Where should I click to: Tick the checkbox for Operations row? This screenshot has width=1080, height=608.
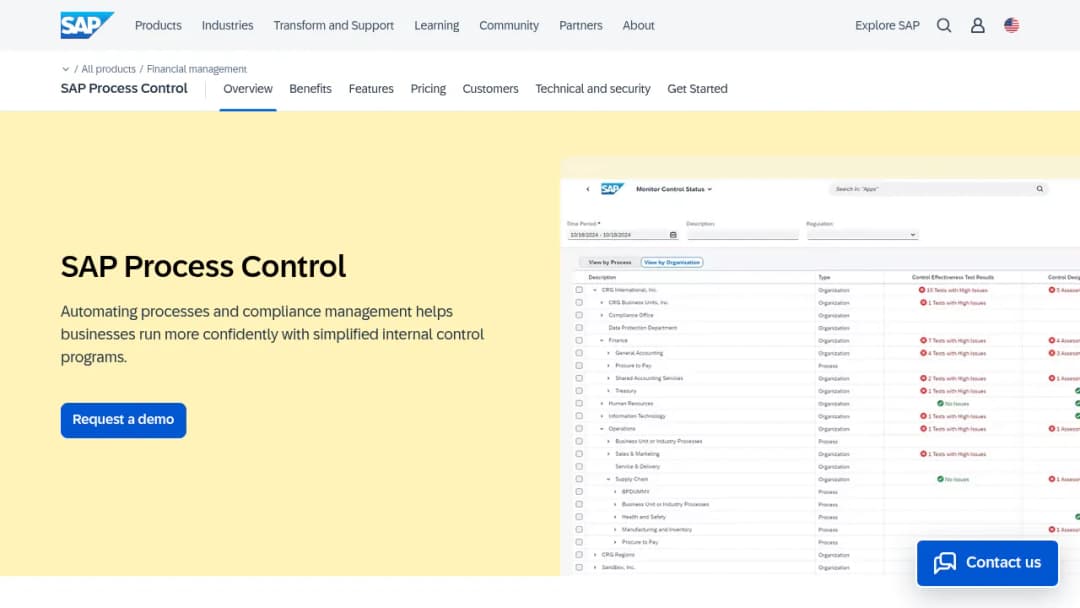(x=579, y=429)
